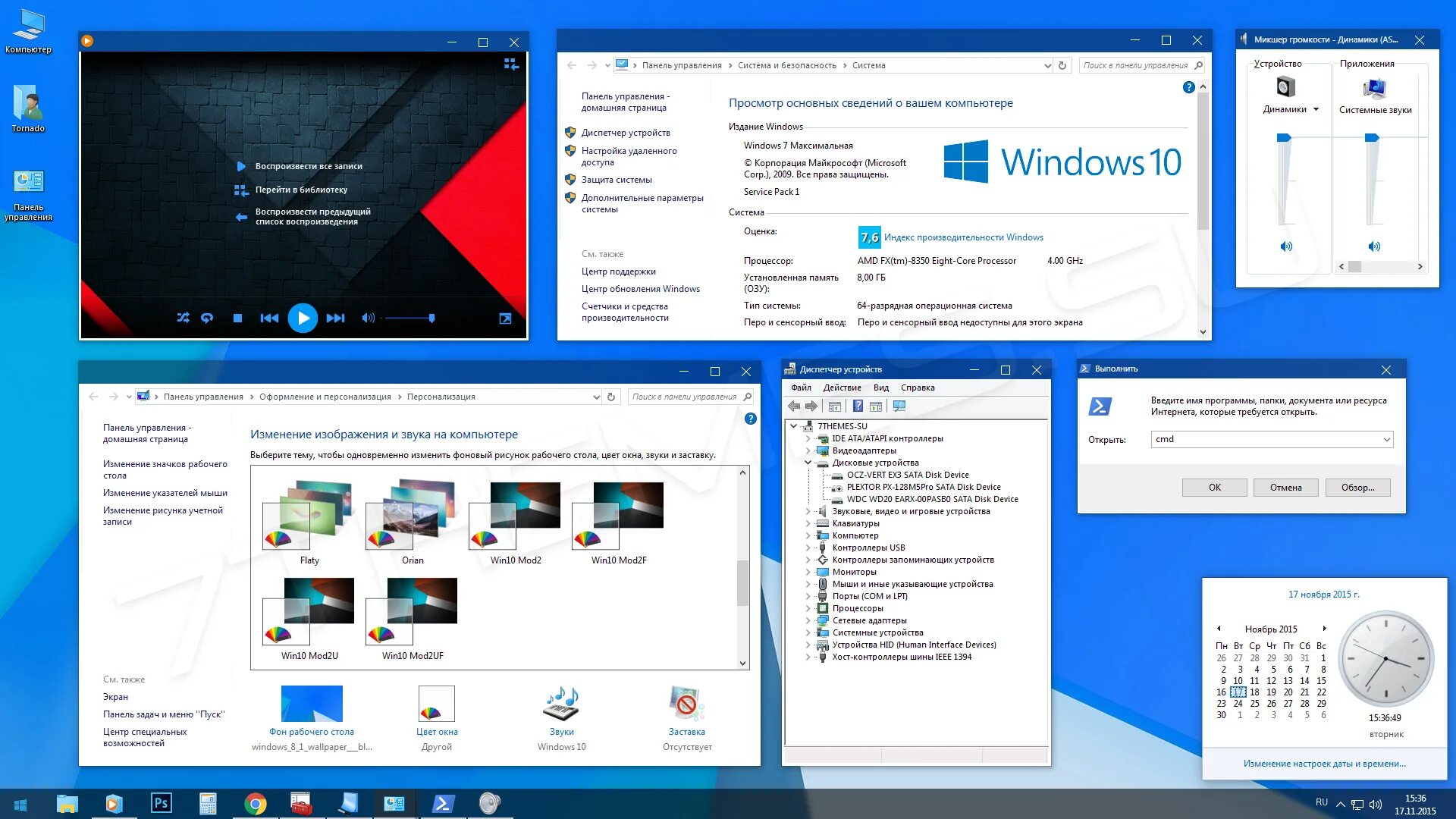Click 'Изменение настроек даты и времени...'
The height and width of the screenshot is (819, 1456).
tap(1324, 764)
